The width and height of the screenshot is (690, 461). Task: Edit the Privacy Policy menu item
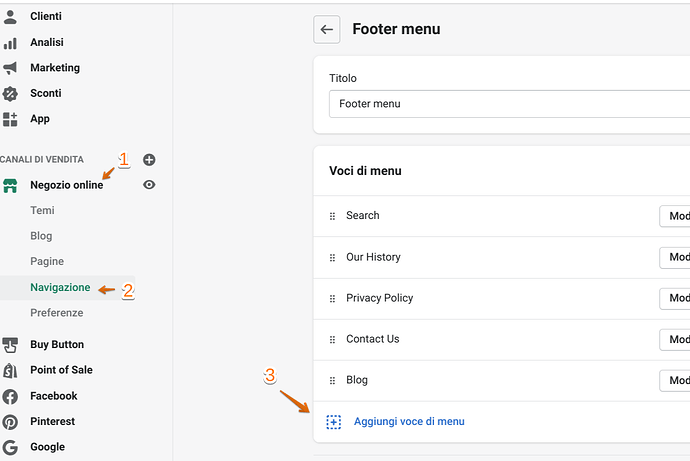click(x=677, y=298)
